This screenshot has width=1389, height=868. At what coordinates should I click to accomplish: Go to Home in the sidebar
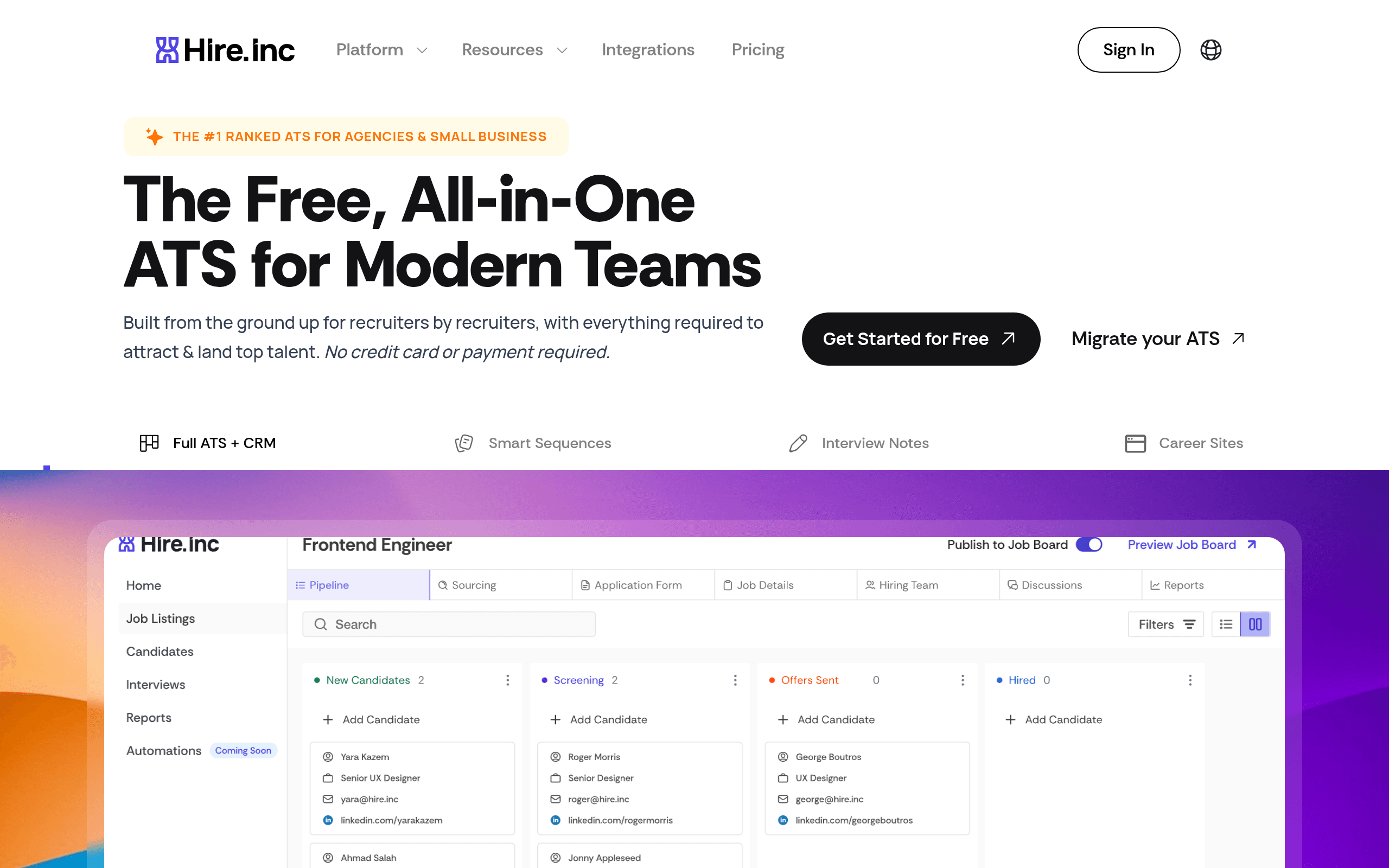click(x=143, y=585)
